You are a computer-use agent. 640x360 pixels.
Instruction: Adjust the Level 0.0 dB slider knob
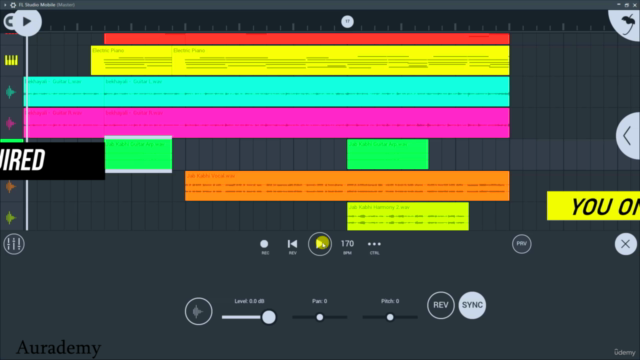(269, 317)
